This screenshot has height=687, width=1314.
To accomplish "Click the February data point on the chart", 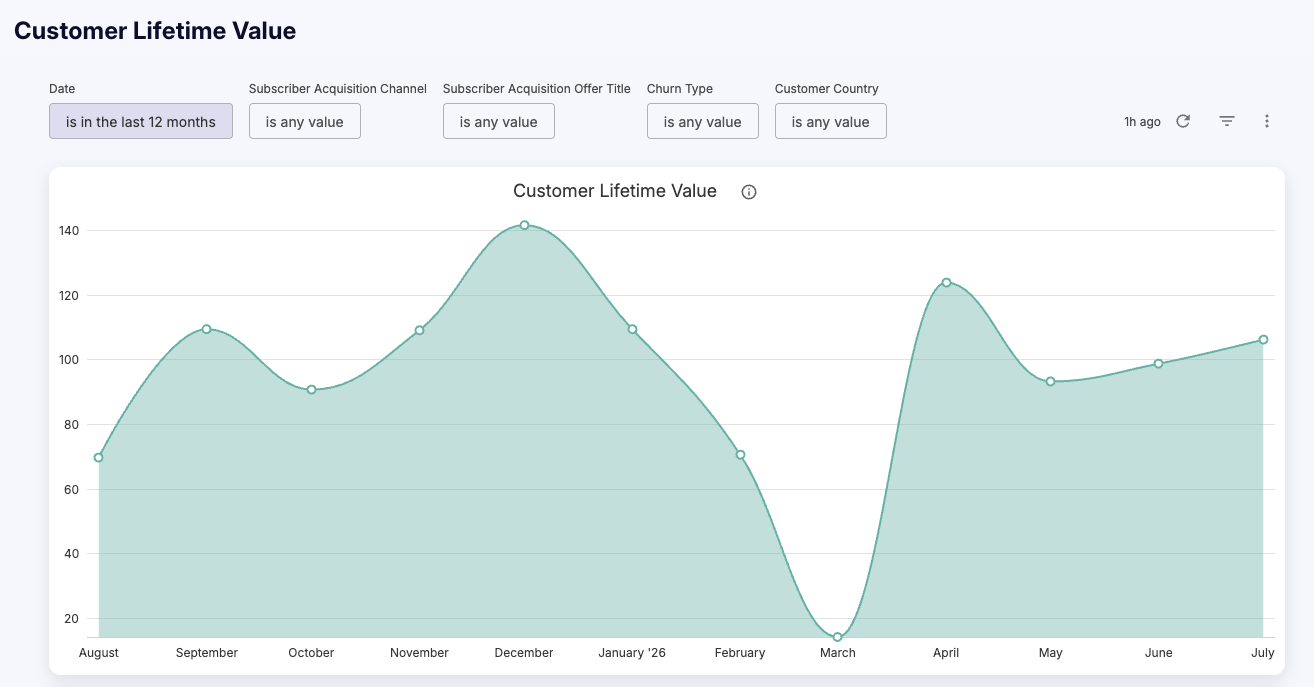I will tap(740, 454).
